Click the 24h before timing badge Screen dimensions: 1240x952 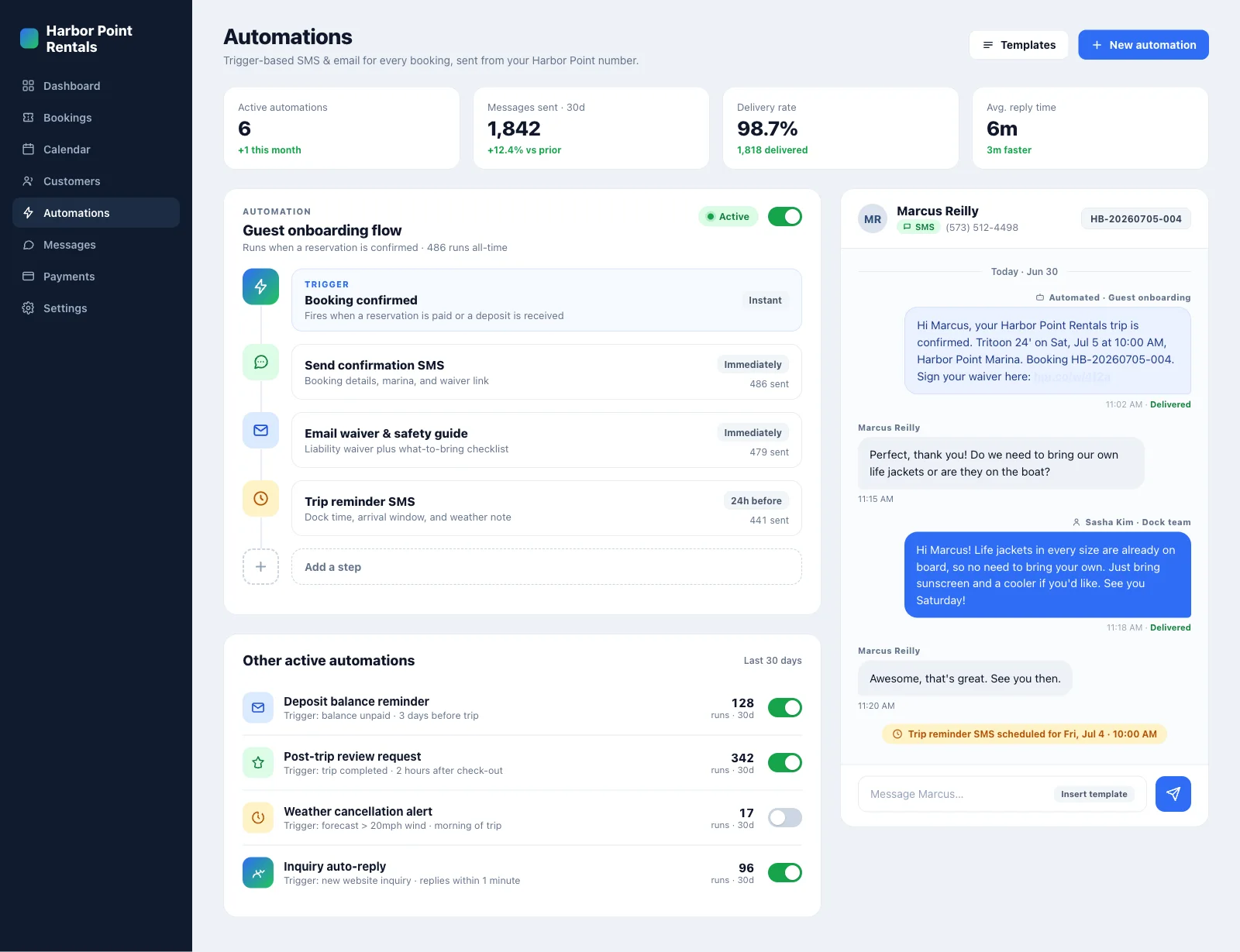pos(756,501)
